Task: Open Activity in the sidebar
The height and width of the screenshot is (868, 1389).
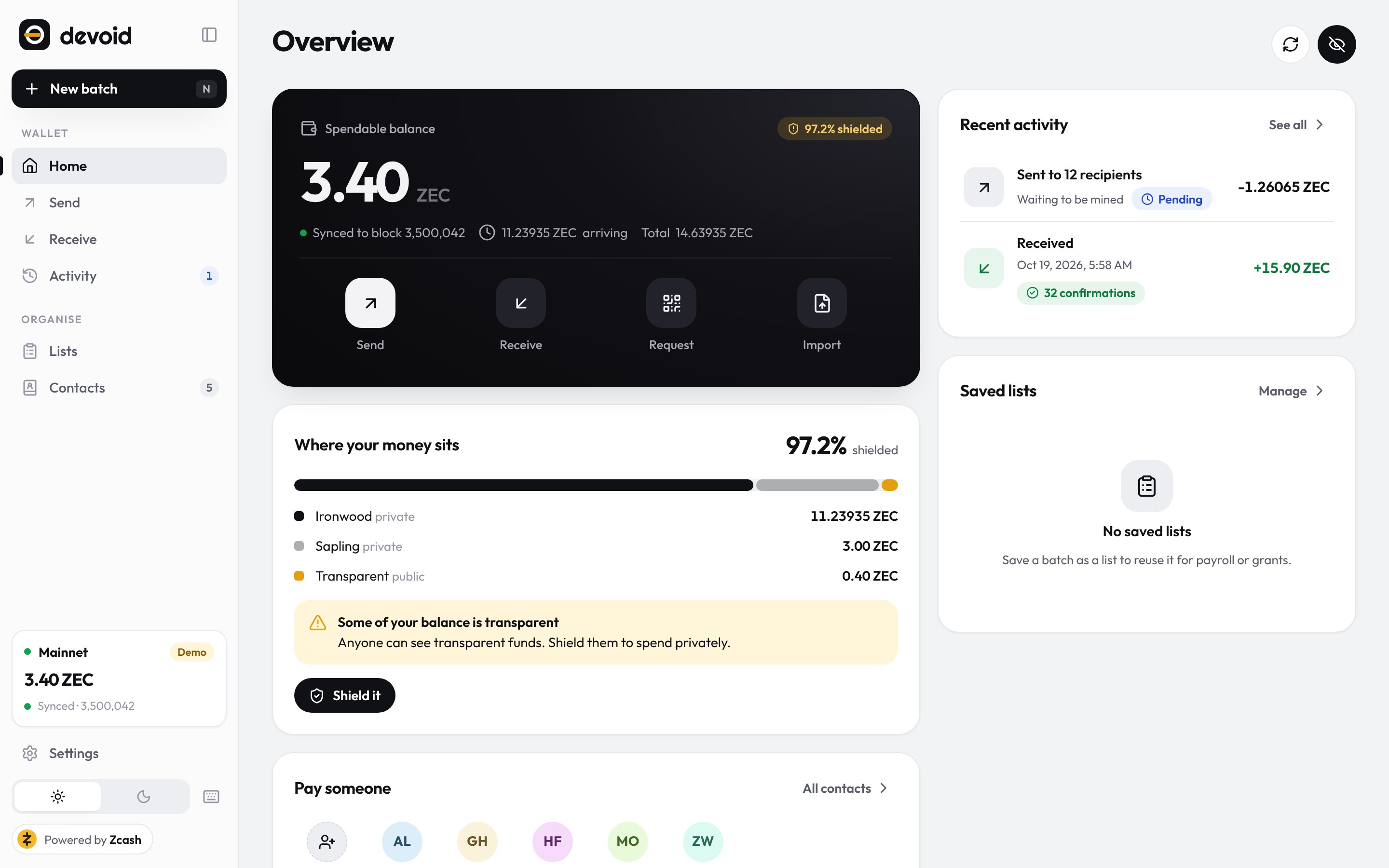Action: [119, 276]
